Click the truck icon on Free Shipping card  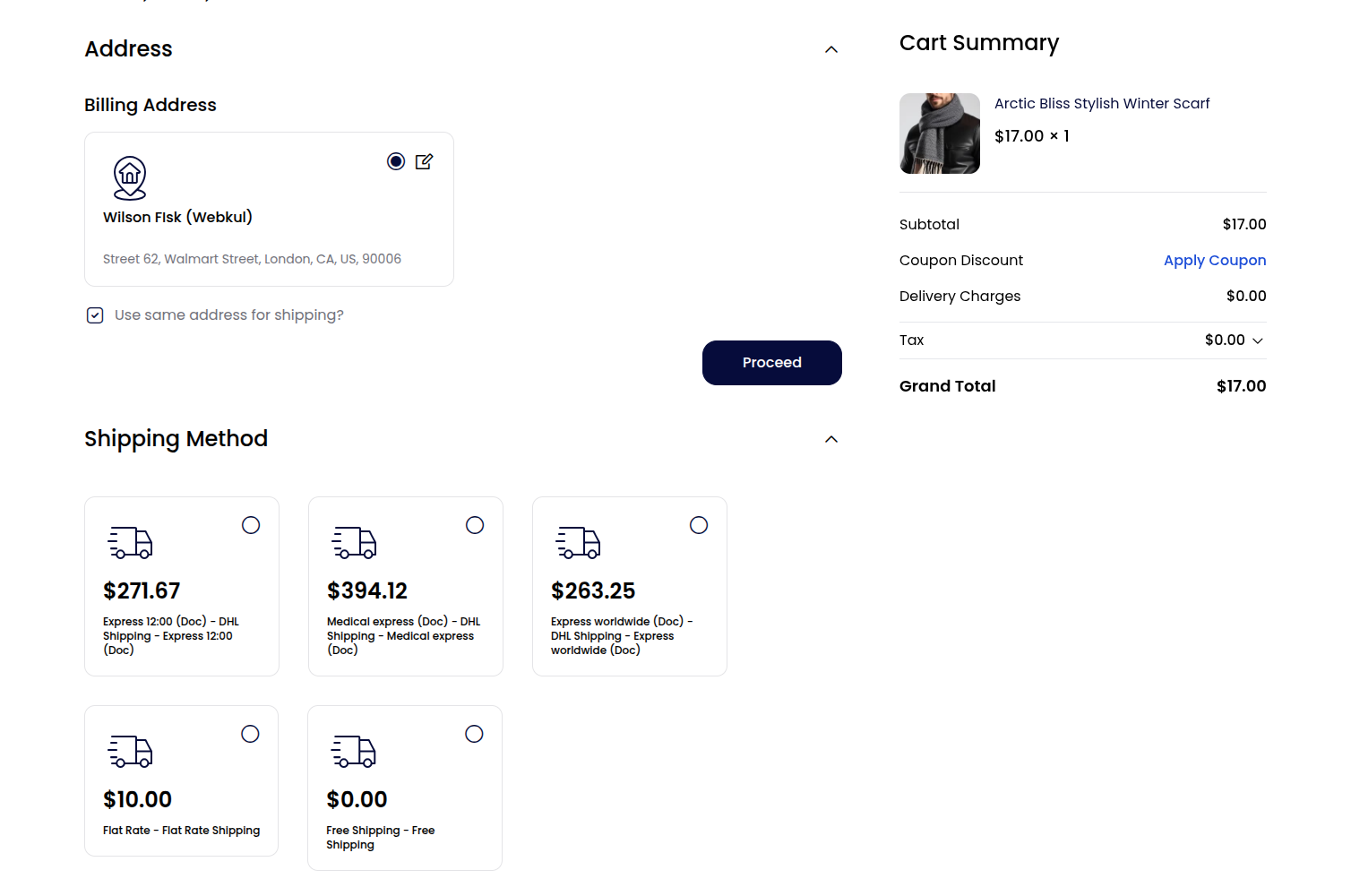tap(354, 752)
